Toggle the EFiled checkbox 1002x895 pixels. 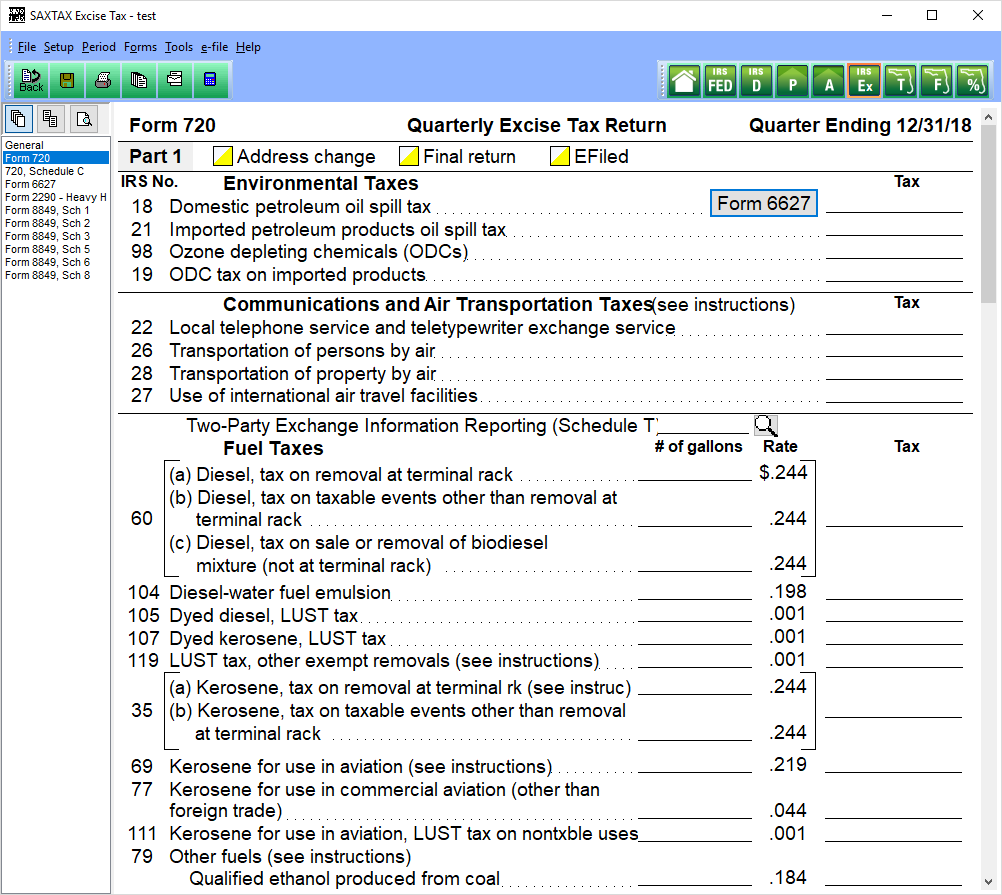[560, 157]
